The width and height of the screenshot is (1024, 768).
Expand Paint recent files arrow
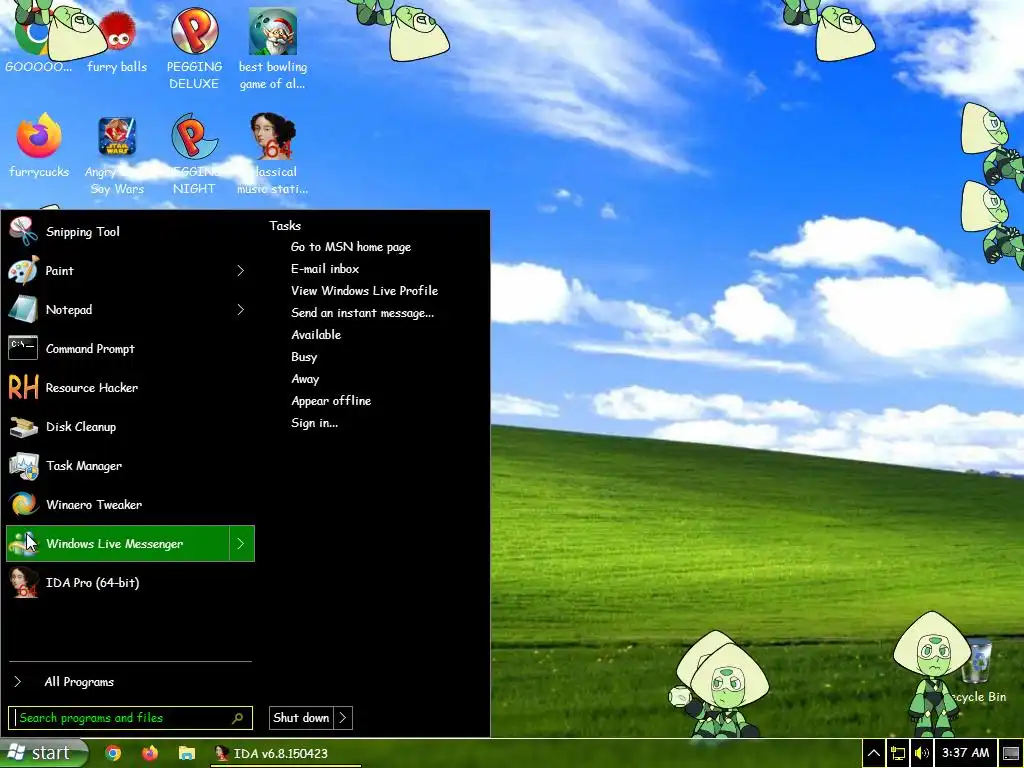[241, 270]
